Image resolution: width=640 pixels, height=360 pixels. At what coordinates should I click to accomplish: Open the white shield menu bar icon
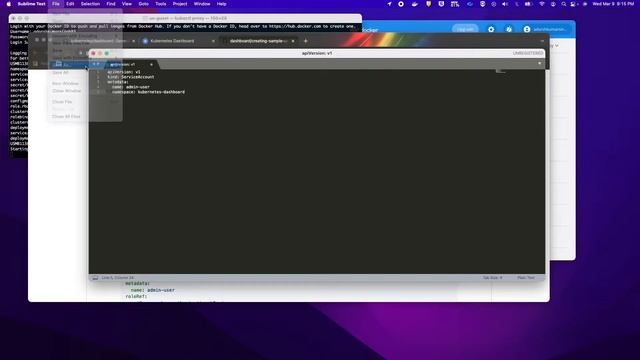pyautogui.click(x=441, y=4)
